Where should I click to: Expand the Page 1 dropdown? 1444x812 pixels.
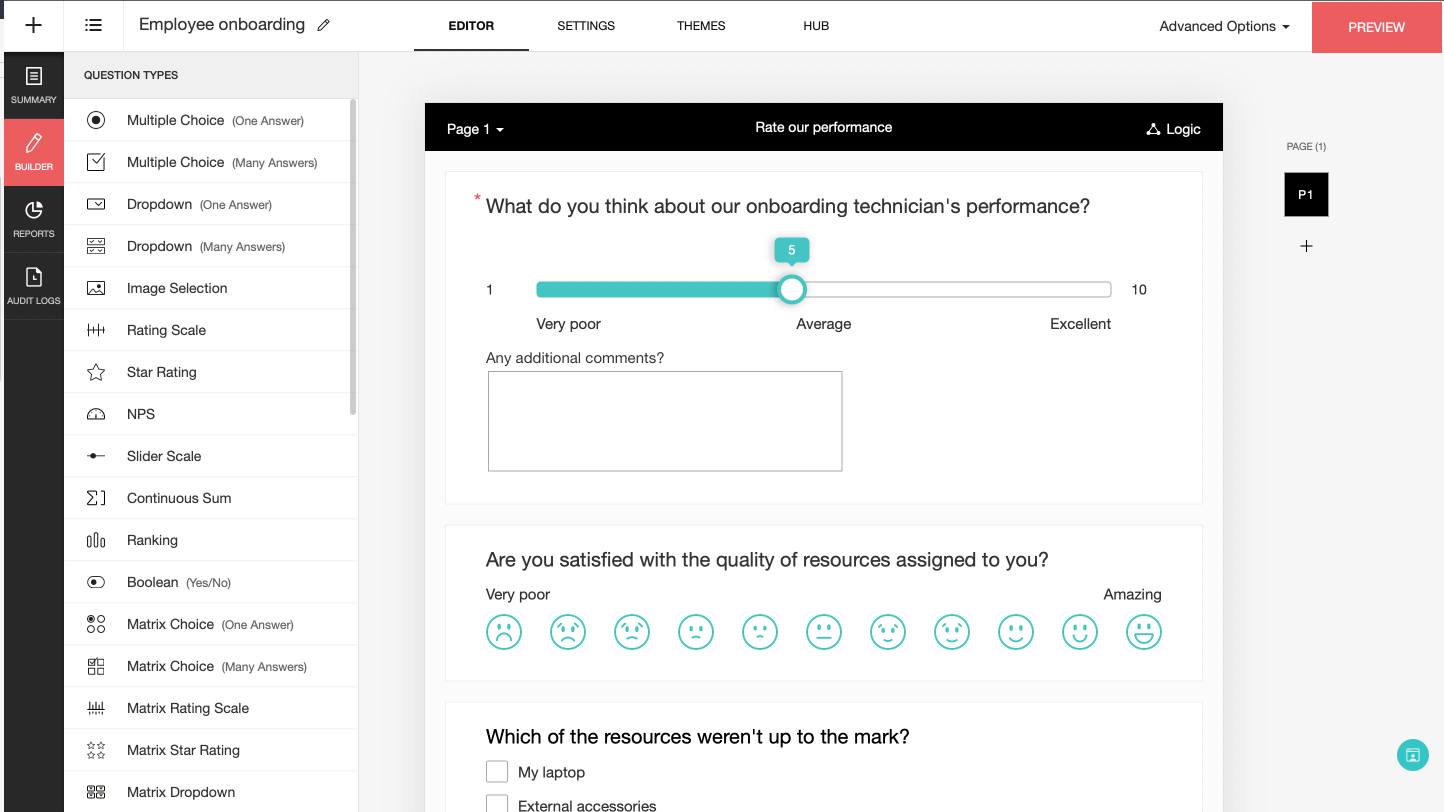point(475,129)
